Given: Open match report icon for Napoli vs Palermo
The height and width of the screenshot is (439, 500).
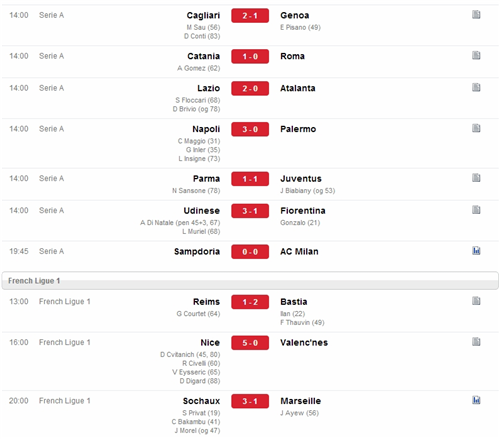Looking at the screenshot, I should click(476, 128).
